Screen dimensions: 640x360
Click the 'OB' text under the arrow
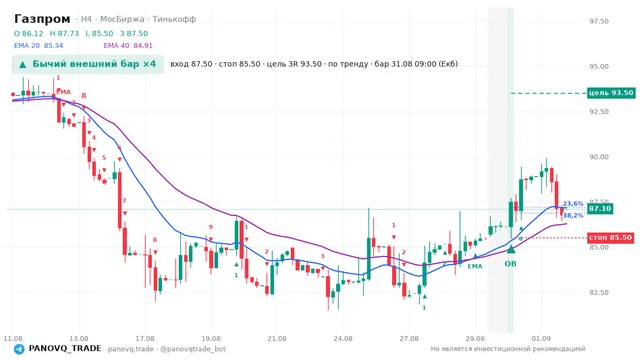[510, 264]
